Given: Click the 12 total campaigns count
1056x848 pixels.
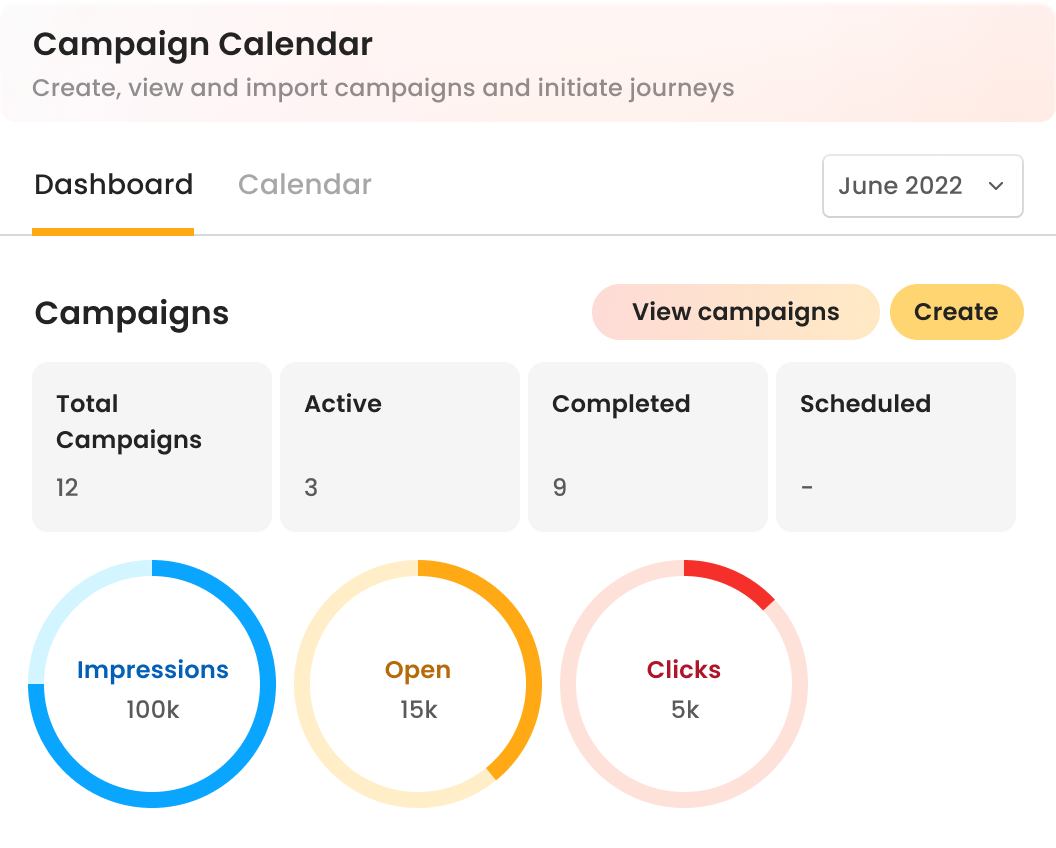Looking at the screenshot, I should click(x=67, y=488).
